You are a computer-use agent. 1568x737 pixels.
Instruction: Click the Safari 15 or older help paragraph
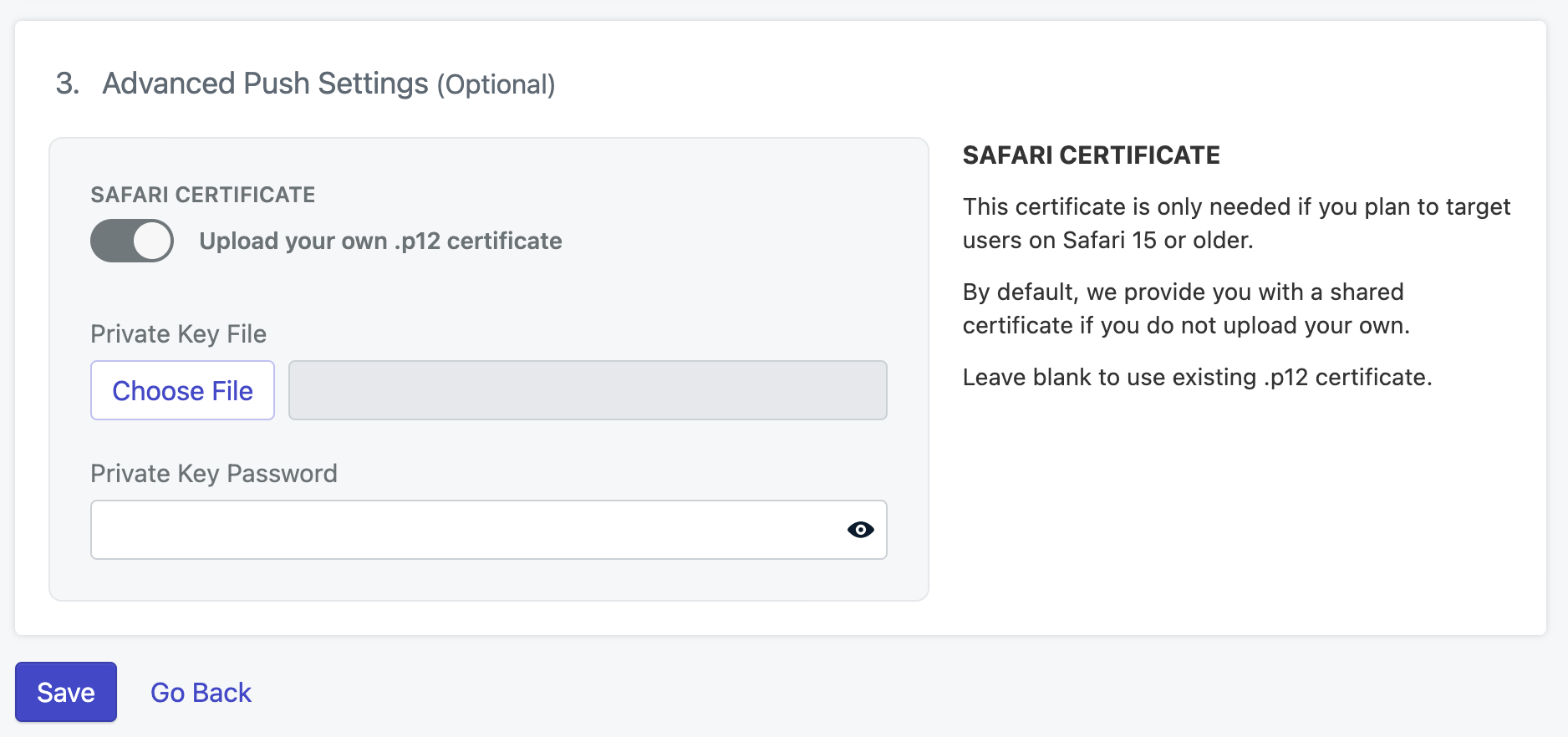1236,223
